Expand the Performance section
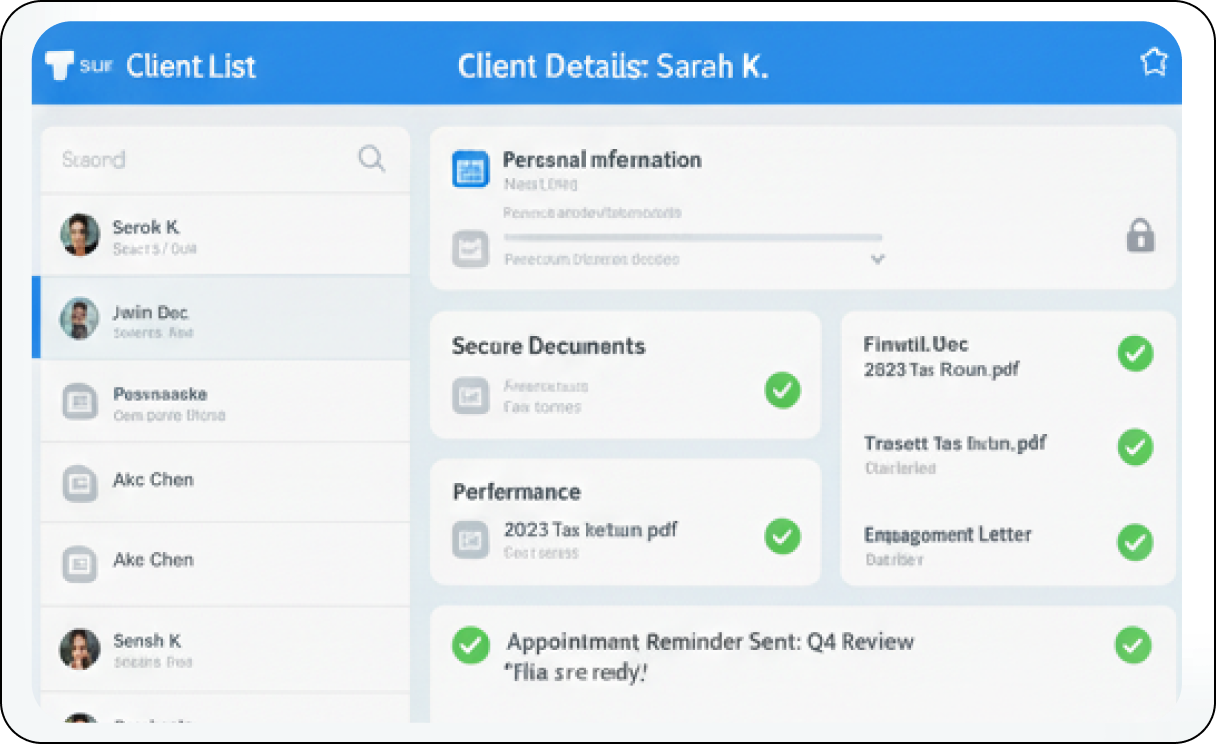Viewport: 1216px width, 744px height. (516, 492)
